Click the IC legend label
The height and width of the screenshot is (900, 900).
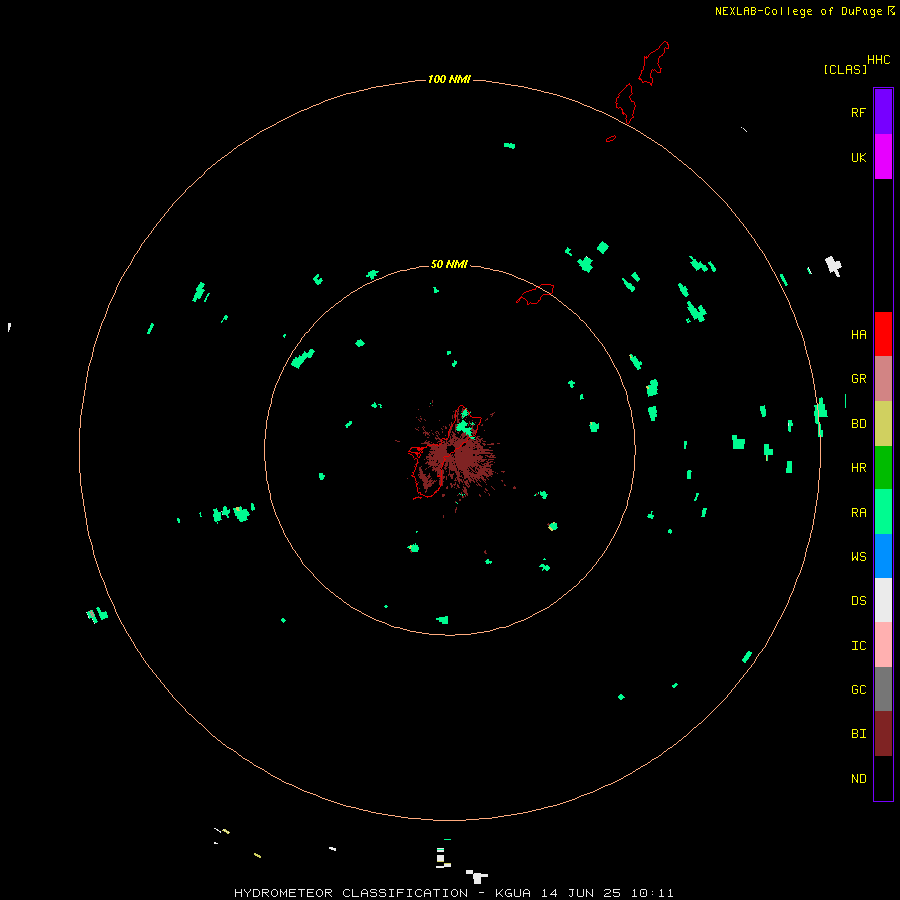click(858, 645)
